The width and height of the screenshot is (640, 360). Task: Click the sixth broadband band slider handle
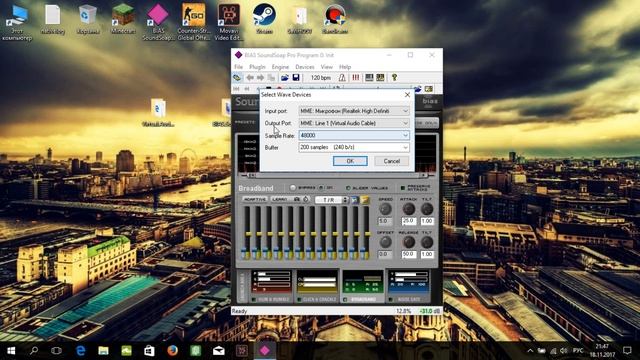coord(302,234)
